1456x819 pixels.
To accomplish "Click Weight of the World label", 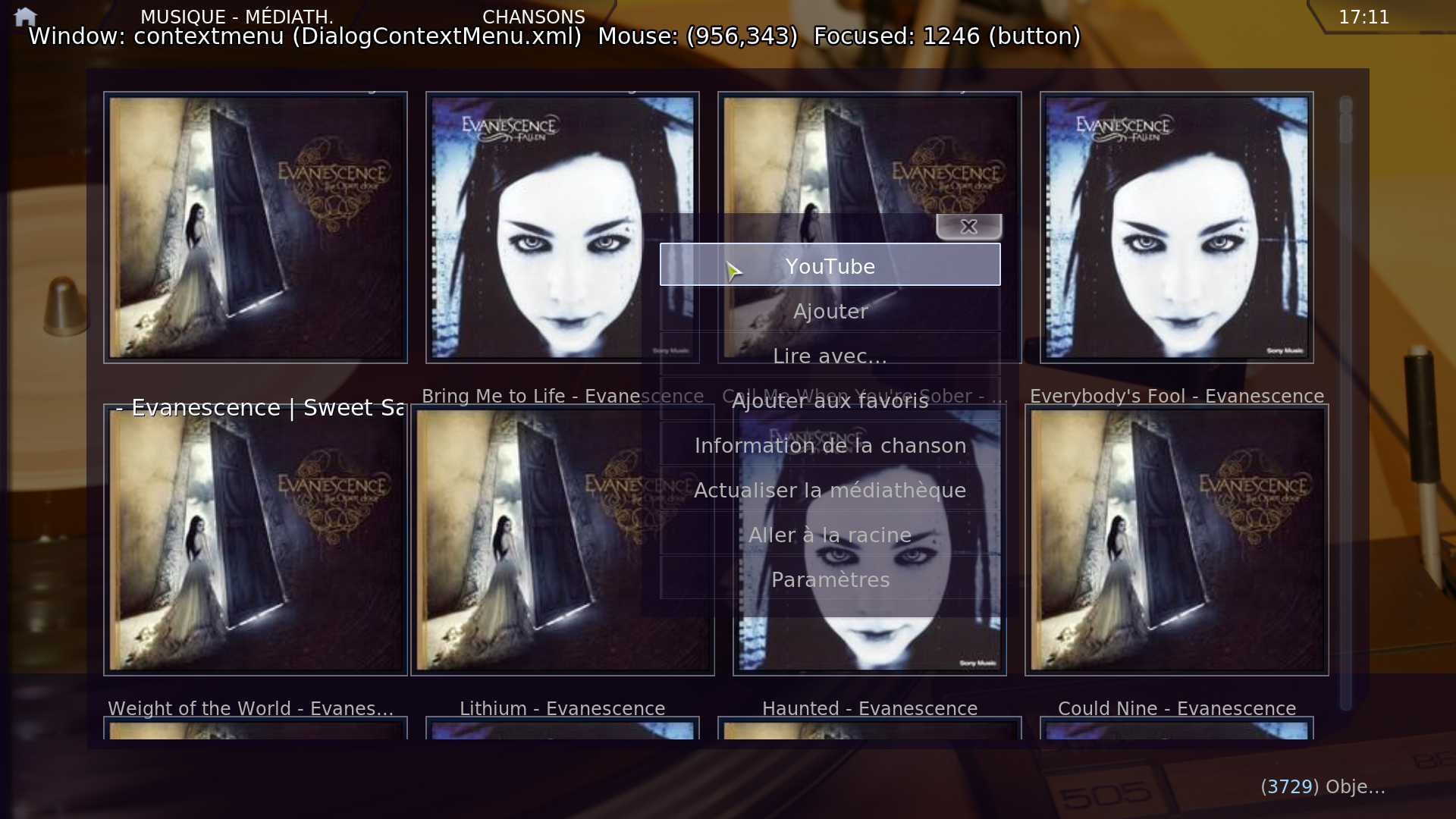I will (251, 708).
